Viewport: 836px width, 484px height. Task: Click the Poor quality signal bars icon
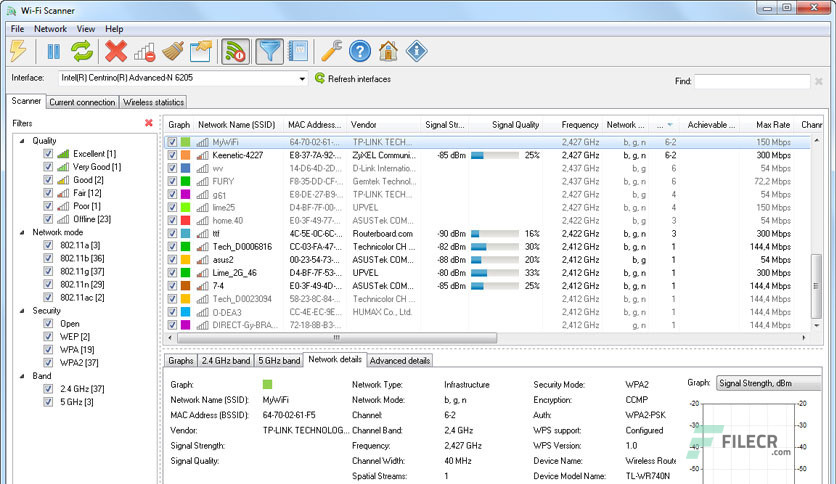(63, 206)
